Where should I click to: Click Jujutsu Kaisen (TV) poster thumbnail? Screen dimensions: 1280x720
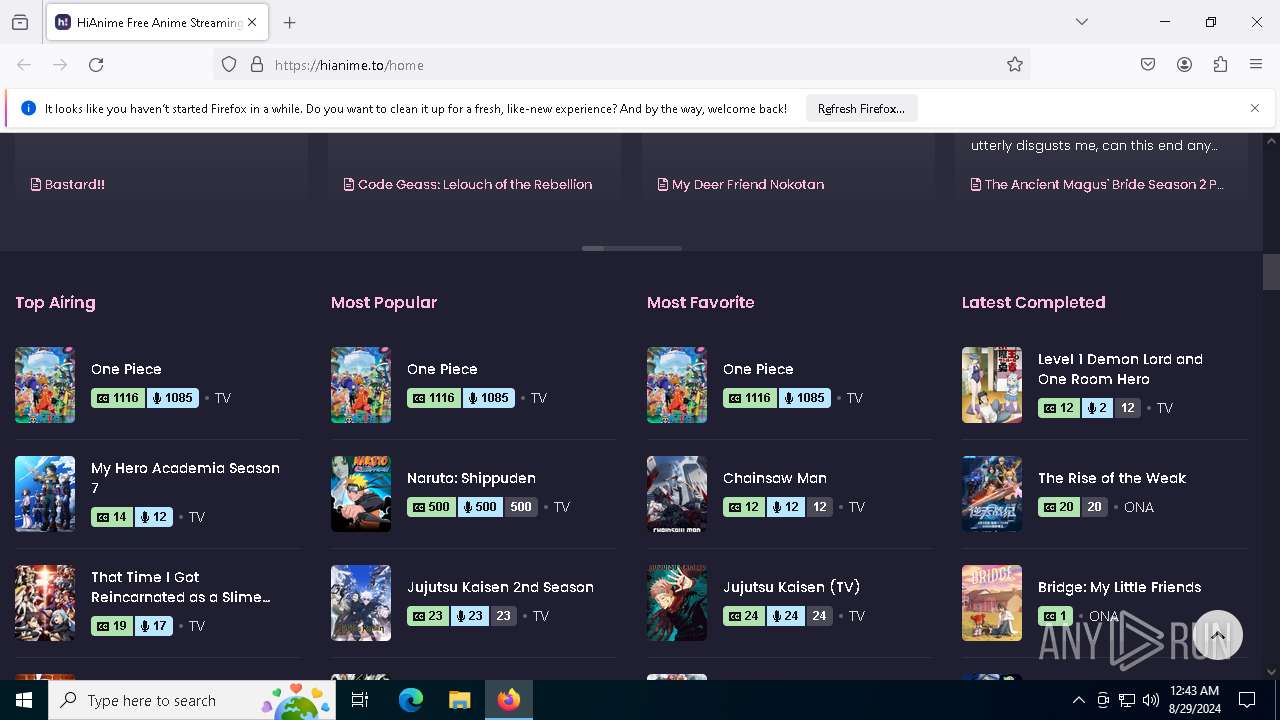tap(677, 603)
